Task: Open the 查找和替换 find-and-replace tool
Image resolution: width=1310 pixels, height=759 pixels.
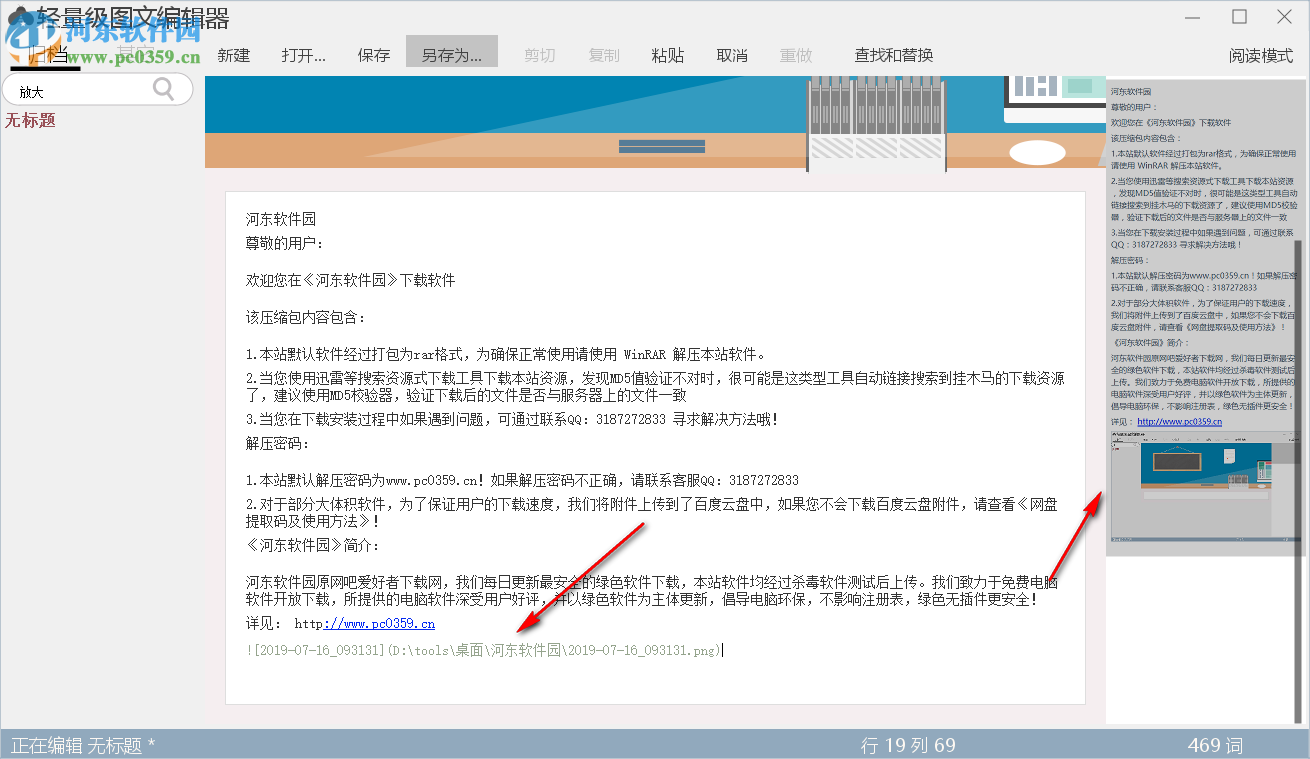Action: pyautogui.click(x=893, y=56)
